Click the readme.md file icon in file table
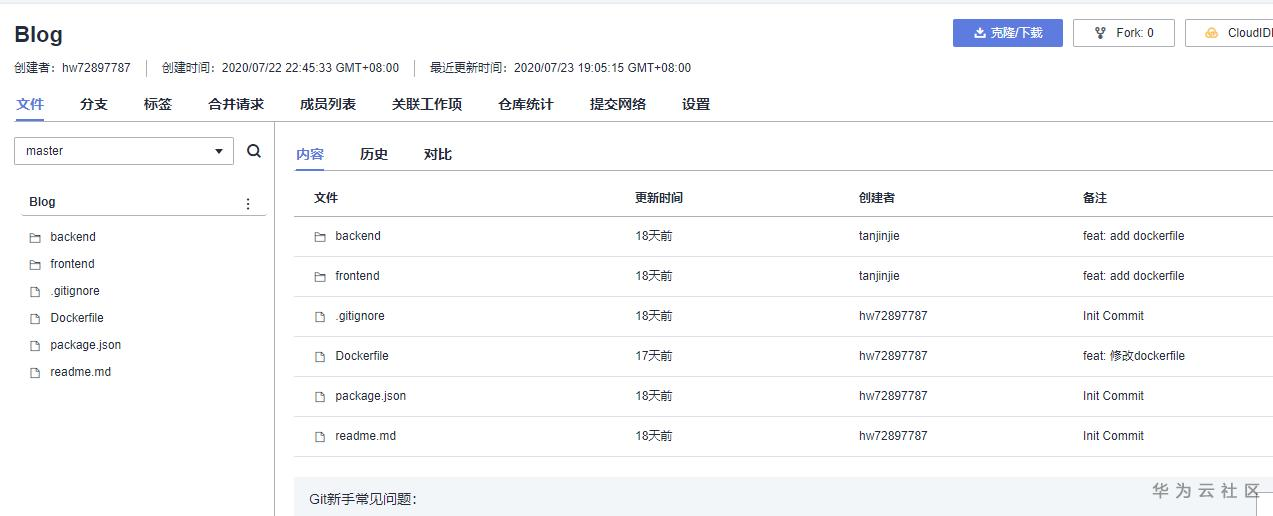The width and height of the screenshot is (1273, 516). click(320, 437)
